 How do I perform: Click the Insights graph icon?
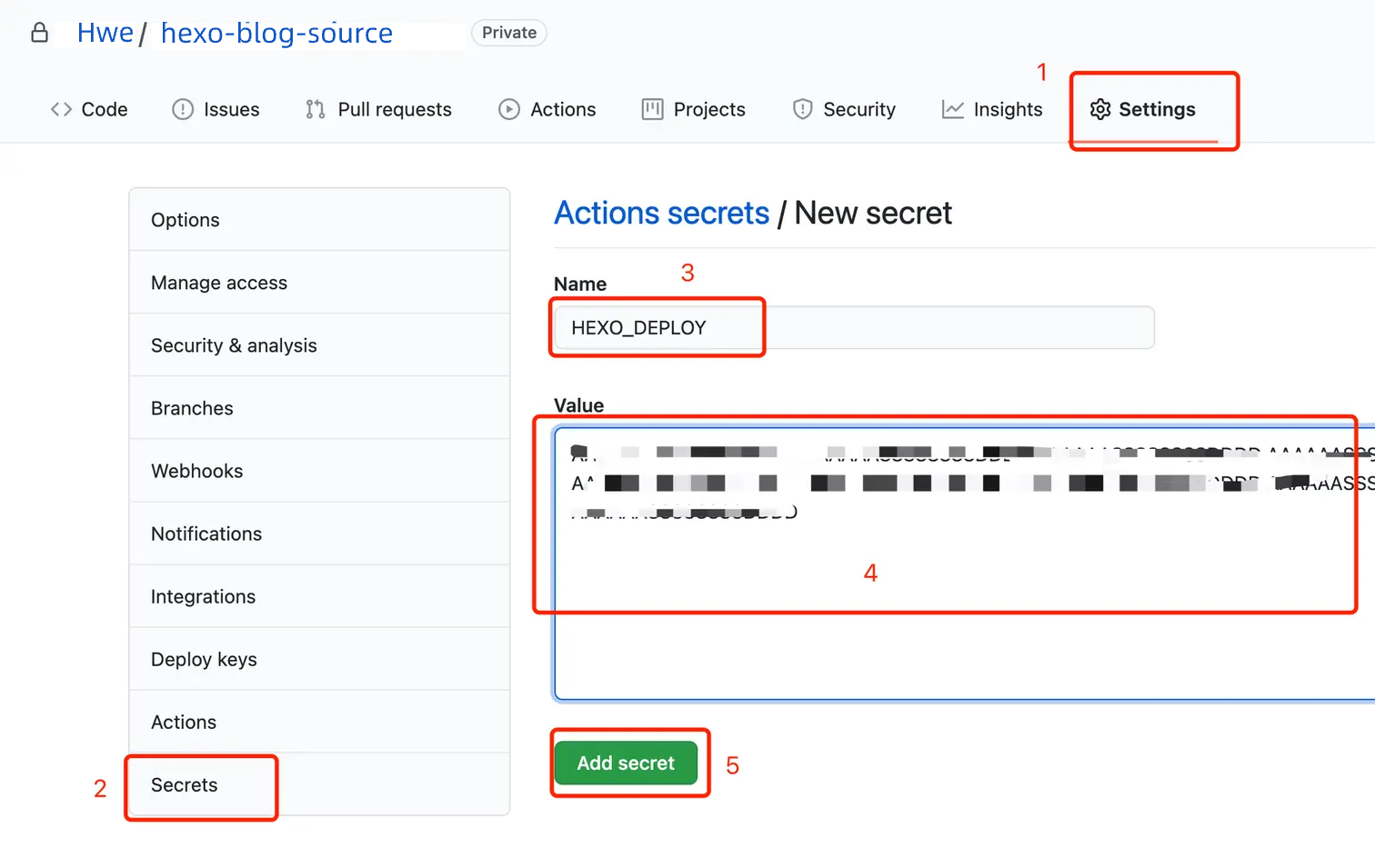(952, 110)
